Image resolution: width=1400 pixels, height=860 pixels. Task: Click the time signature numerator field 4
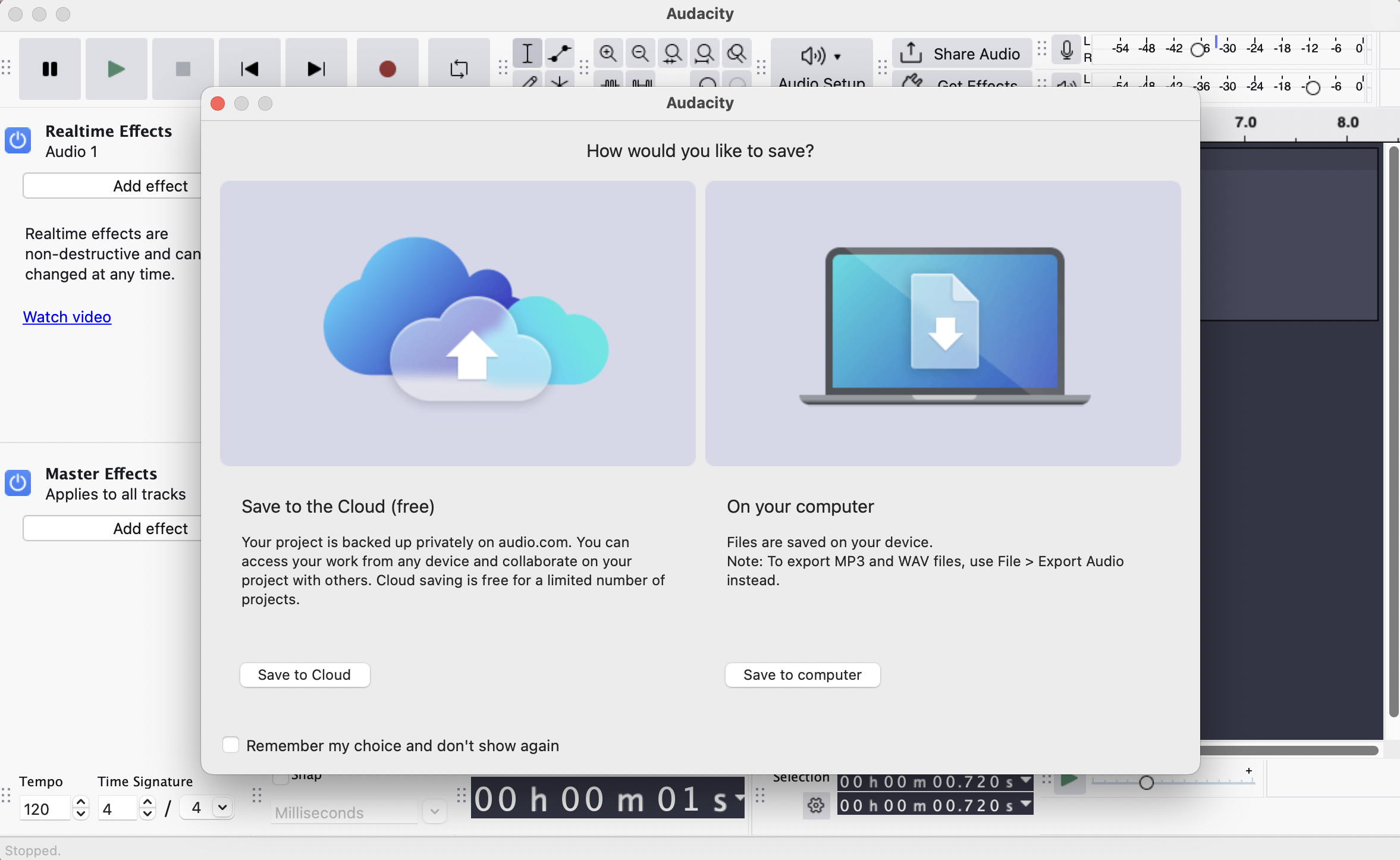pos(118,809)
